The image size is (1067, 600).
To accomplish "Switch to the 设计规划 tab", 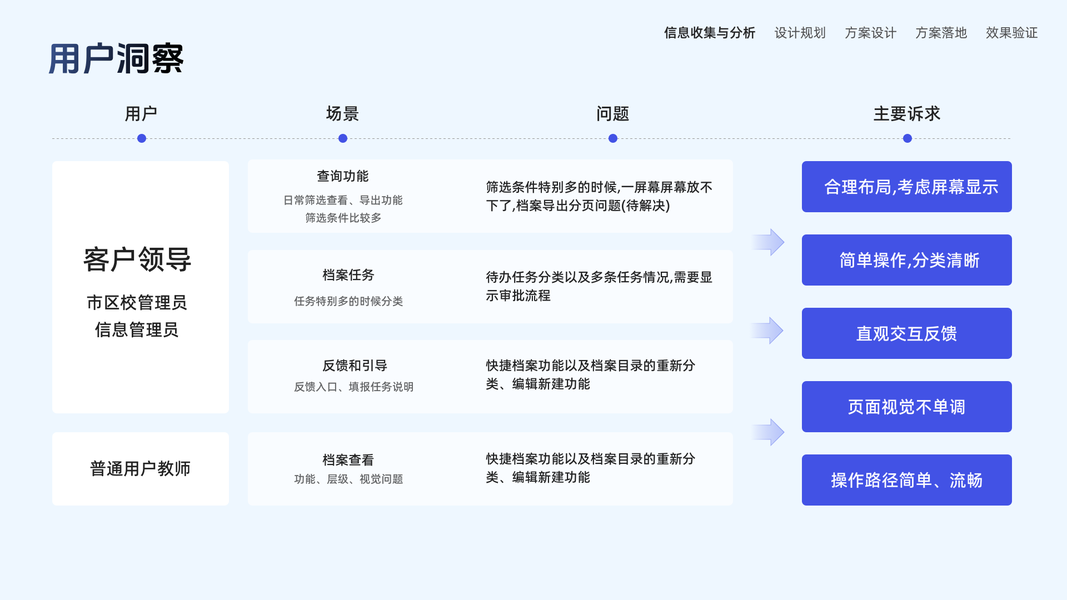I will (800, 33).
